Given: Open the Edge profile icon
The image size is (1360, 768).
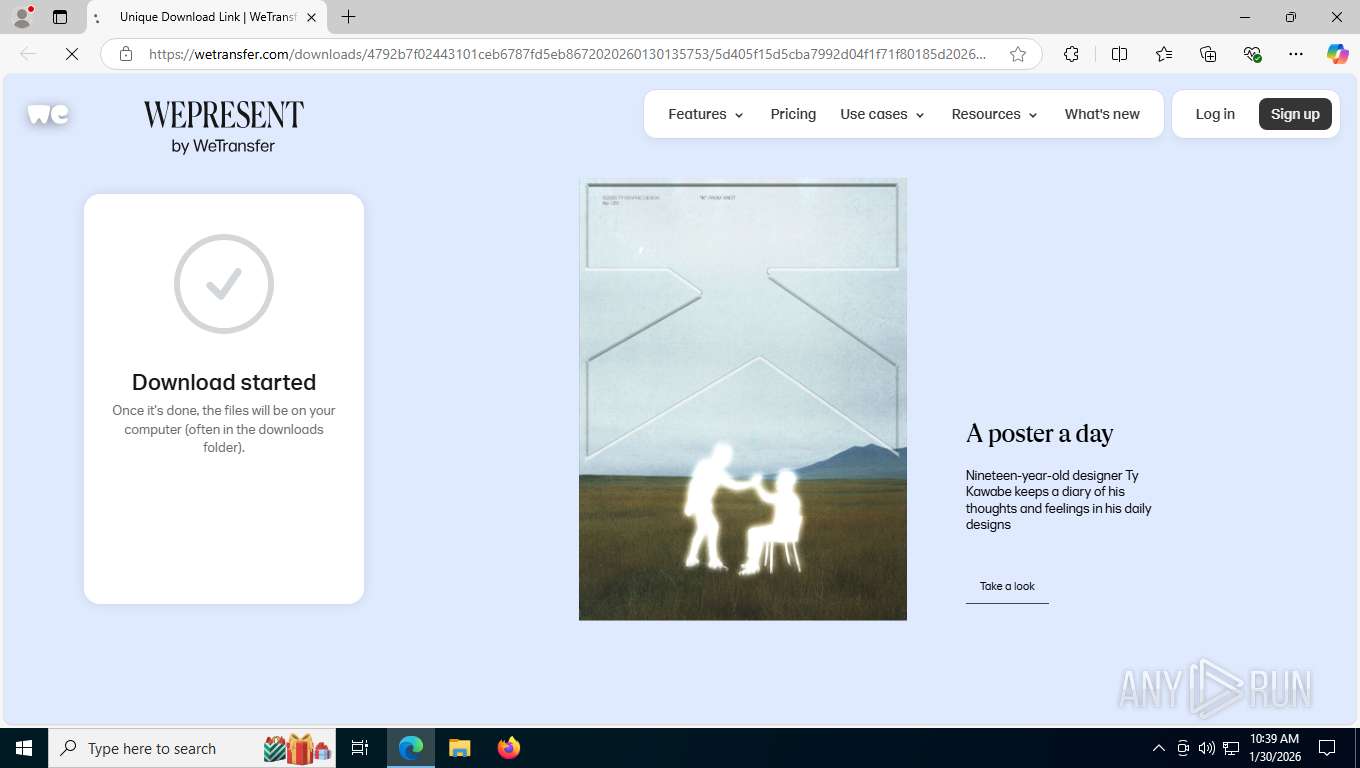Looking at the screenshot, I should click(x=21, y=17).
